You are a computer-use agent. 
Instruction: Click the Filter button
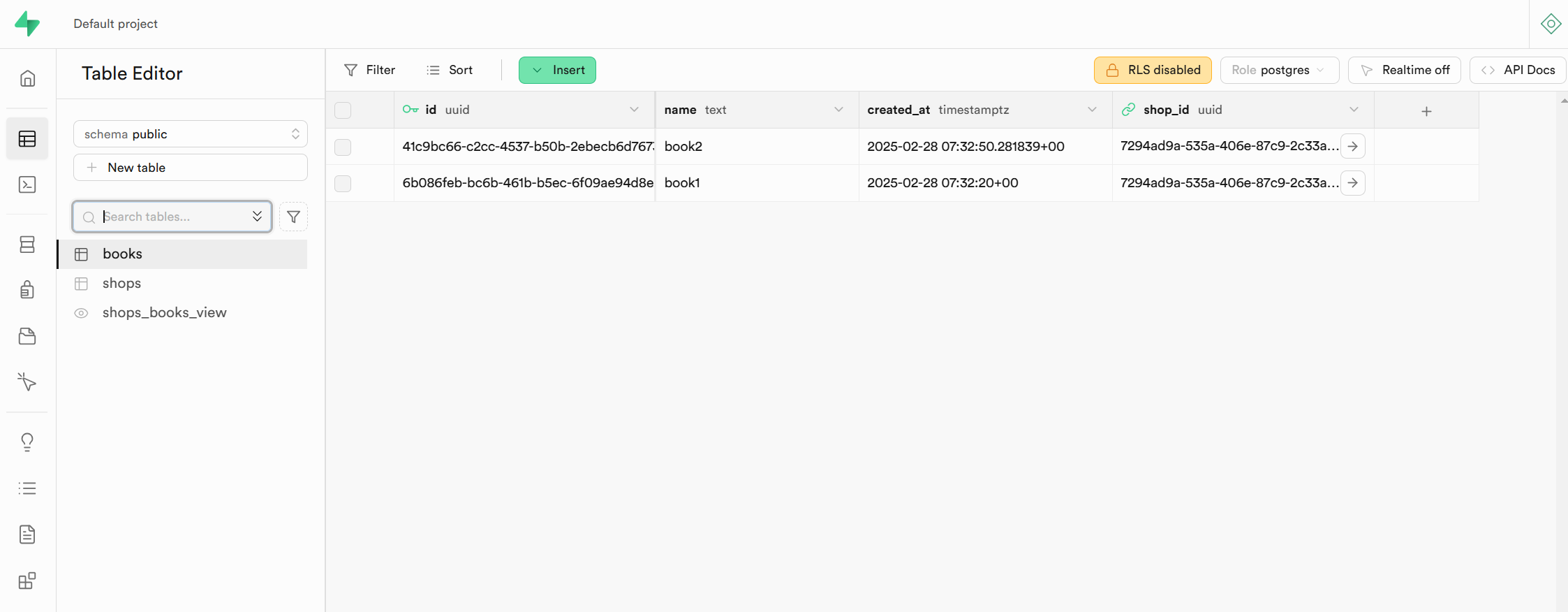[370, 70]
